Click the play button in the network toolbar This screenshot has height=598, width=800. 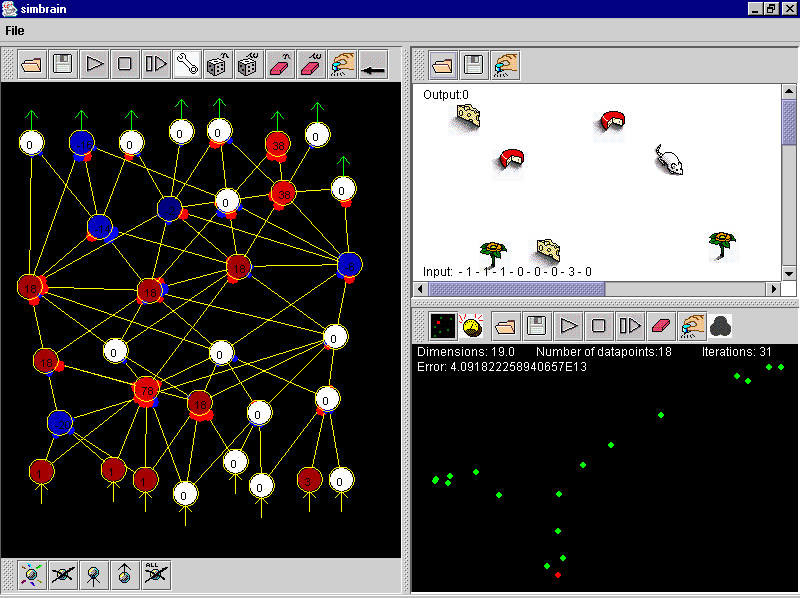(95, 65)
